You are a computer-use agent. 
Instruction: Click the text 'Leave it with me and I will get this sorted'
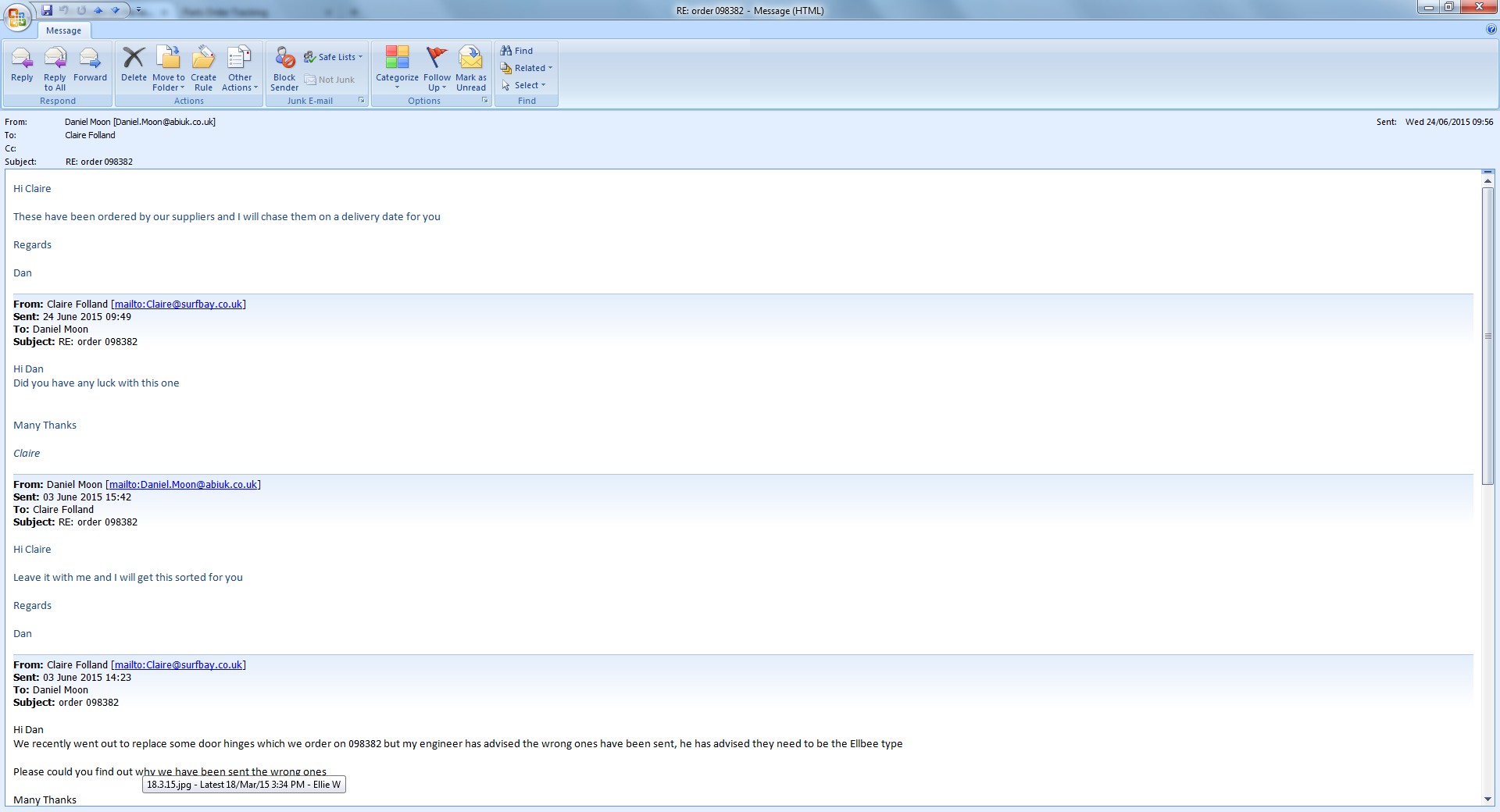click(x=128, y=578)
